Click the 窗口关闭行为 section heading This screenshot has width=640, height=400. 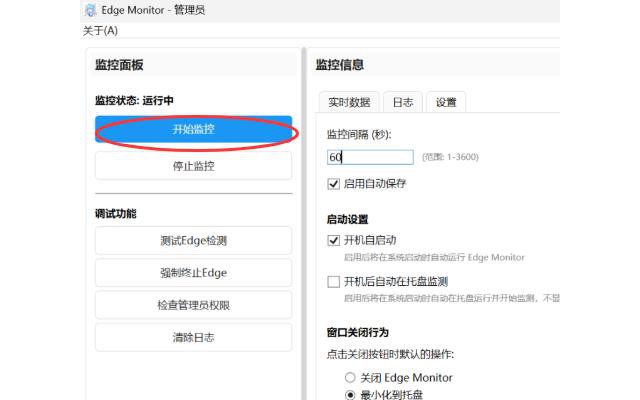358,333
